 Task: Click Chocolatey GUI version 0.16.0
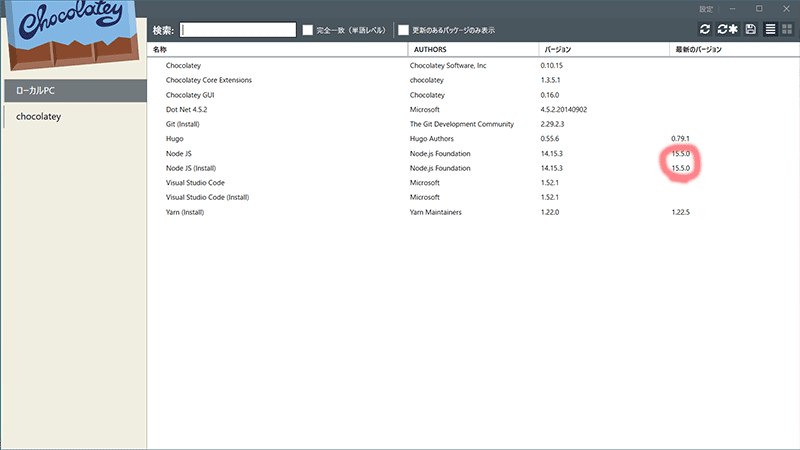click(x=549, y=95)
